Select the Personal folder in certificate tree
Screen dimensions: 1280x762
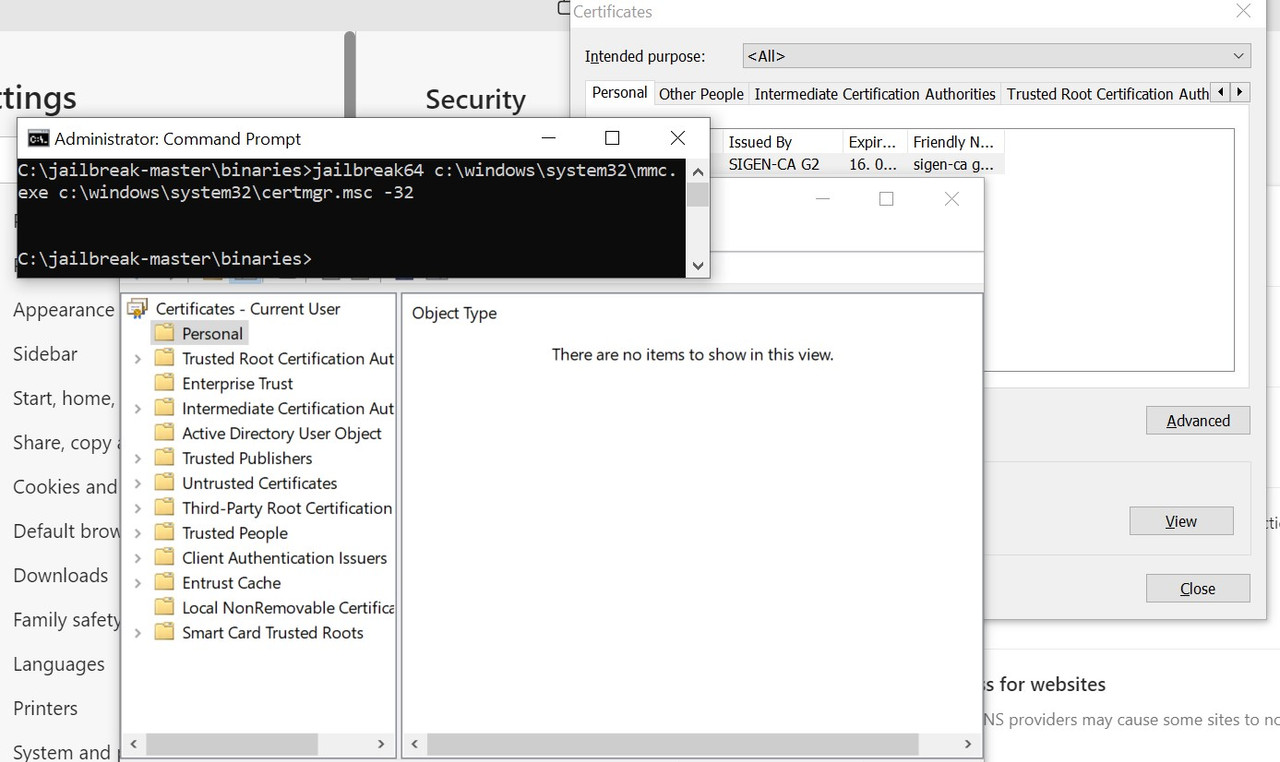click(212, 334)
